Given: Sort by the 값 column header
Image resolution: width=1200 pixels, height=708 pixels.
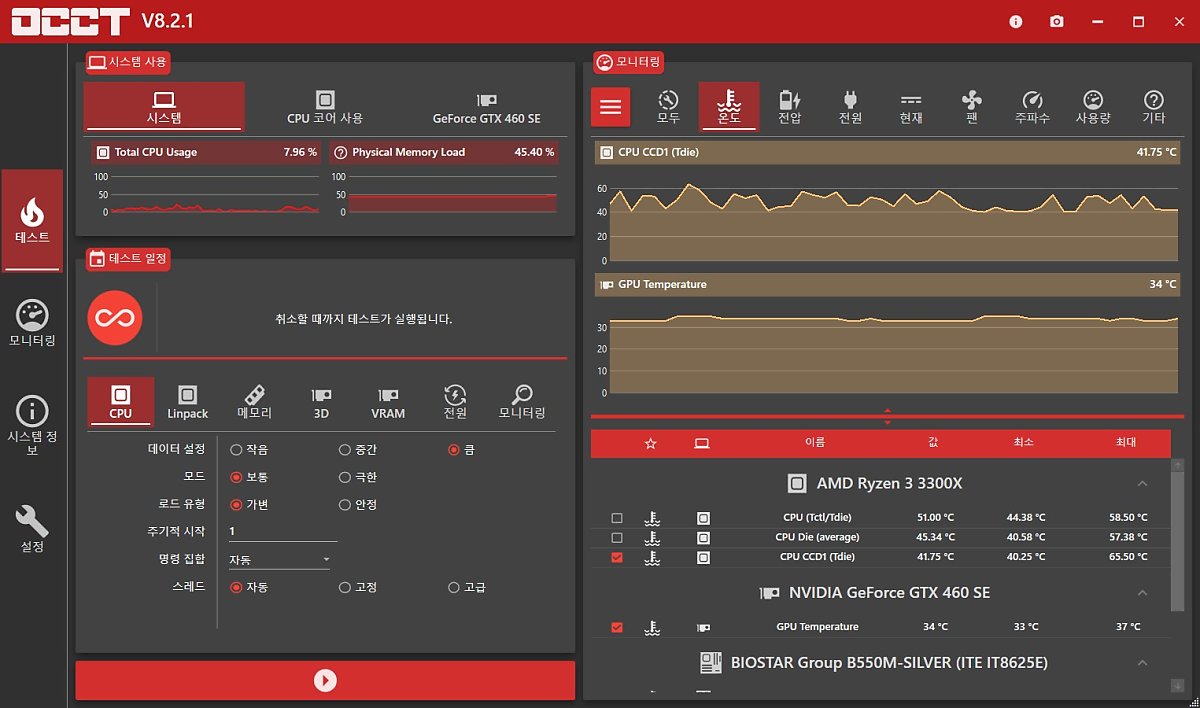Looking at the screenshot, I should (933, 442).
